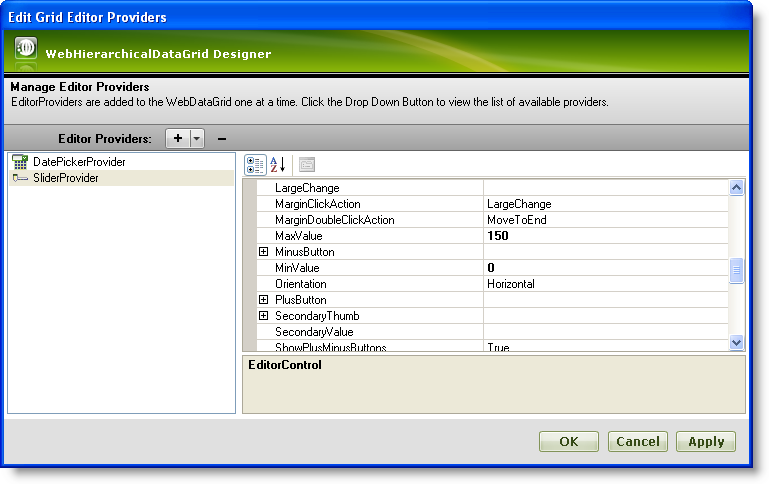769x484 pixels.
Task: Click the MarginClickAction value LargeChange
Action: click(x=606, y=204)
